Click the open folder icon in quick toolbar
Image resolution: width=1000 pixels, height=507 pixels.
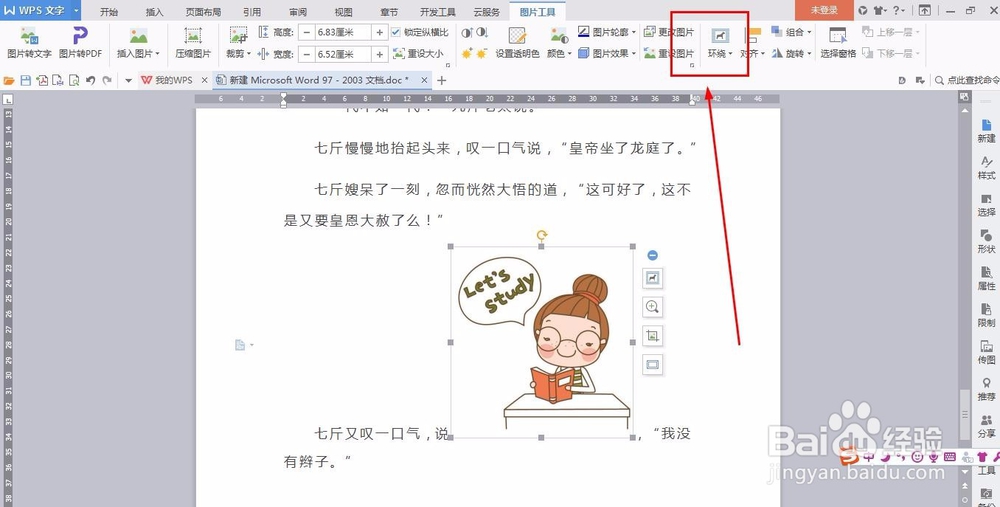(9, 80)
